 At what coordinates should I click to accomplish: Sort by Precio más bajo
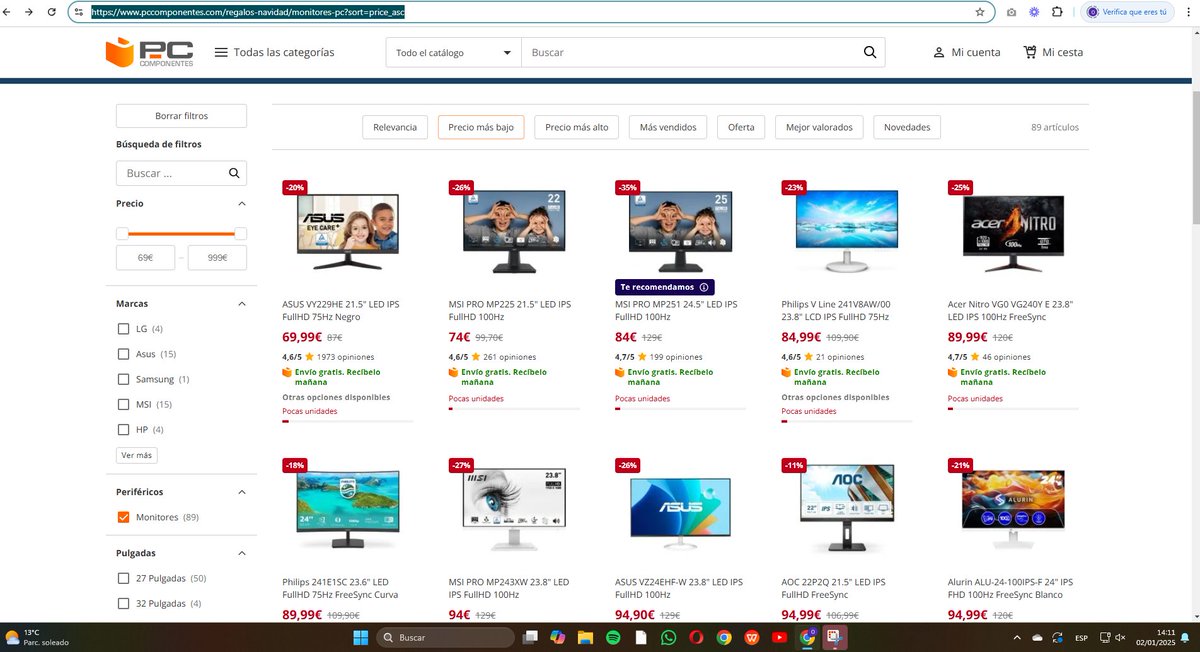pos(481,127)
